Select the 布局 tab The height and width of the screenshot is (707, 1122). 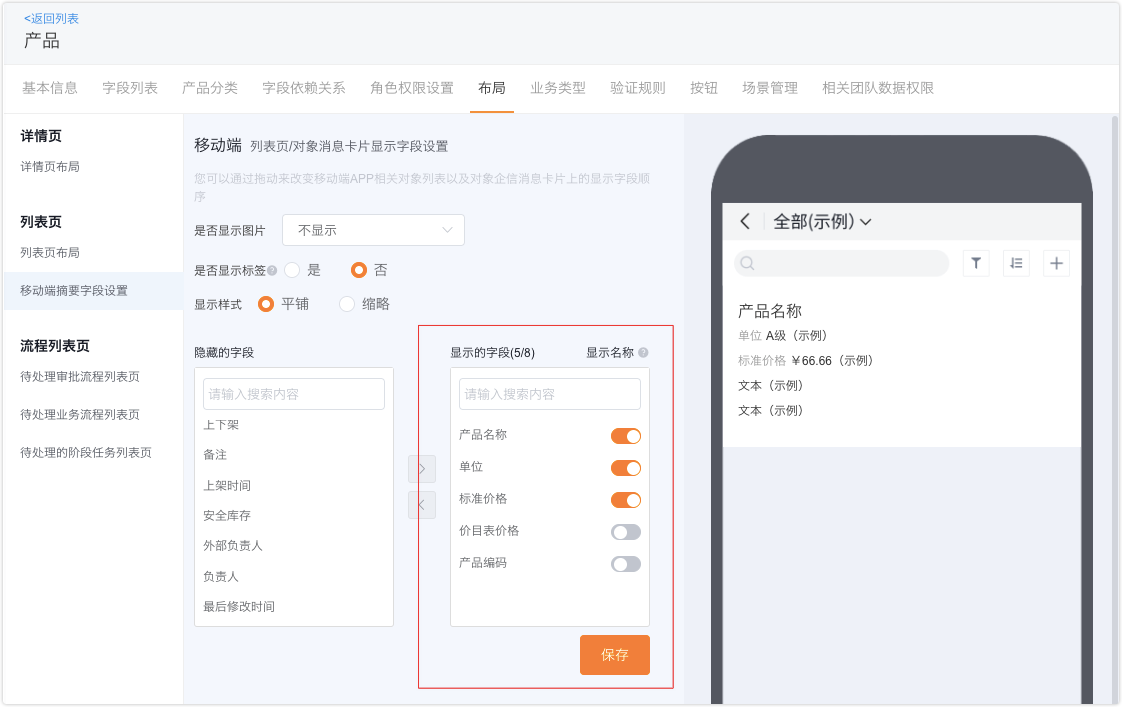(x=492, y=88)
